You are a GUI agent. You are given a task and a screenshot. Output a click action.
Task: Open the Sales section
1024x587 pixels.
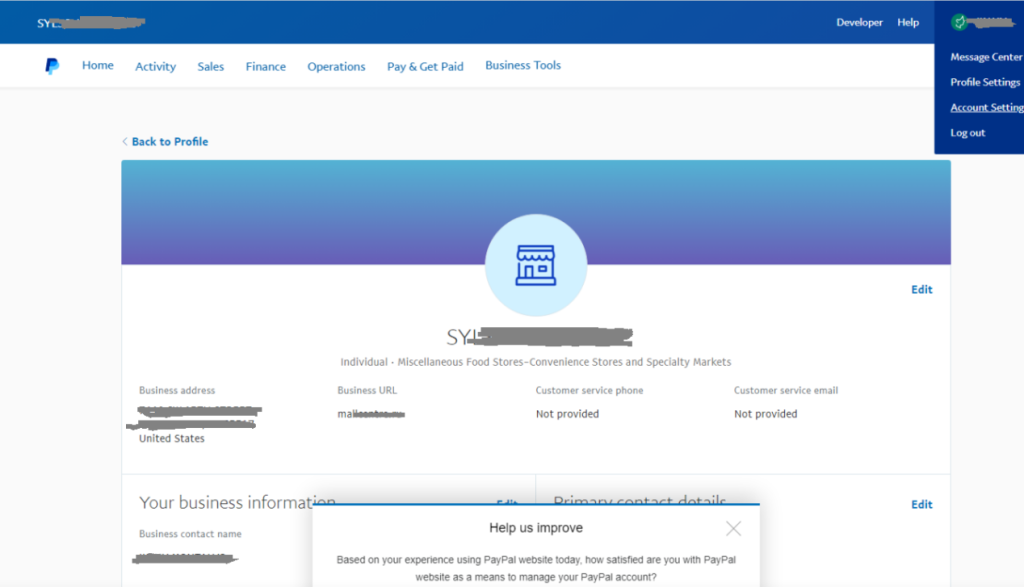point(210,65)
